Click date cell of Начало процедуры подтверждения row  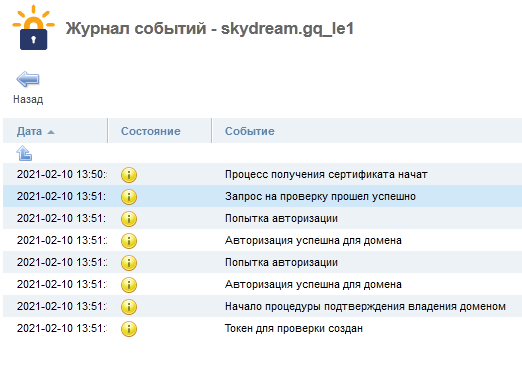pos(62,306)
